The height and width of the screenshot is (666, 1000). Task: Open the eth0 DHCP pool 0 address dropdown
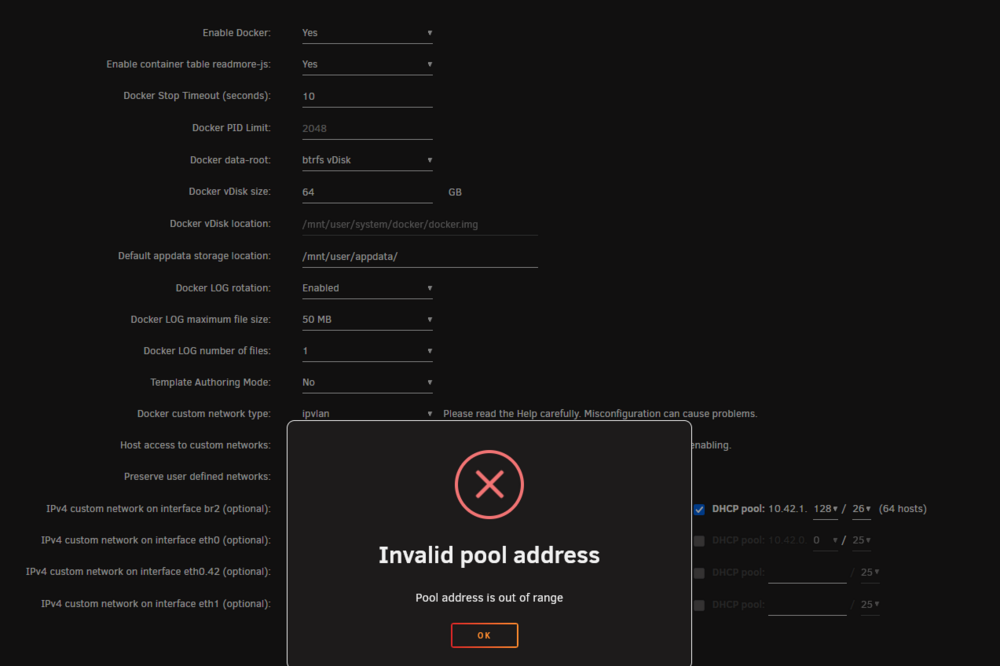(825, 540)
